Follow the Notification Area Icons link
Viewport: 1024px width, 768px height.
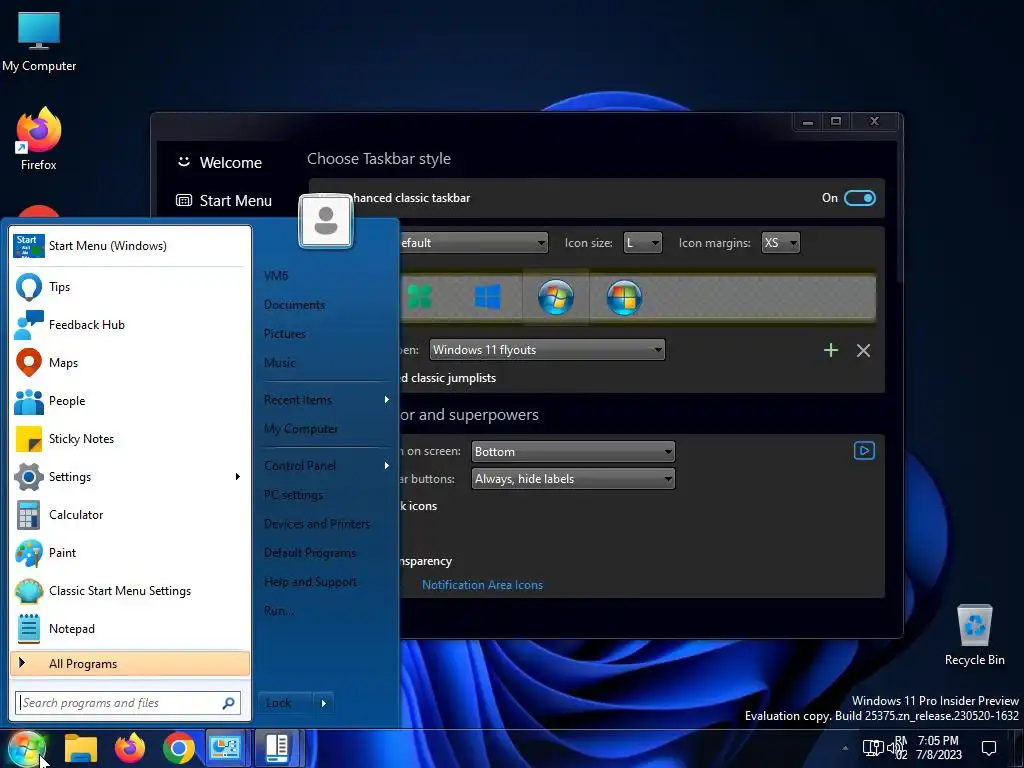pyautogui.click(x=482, y=585)
